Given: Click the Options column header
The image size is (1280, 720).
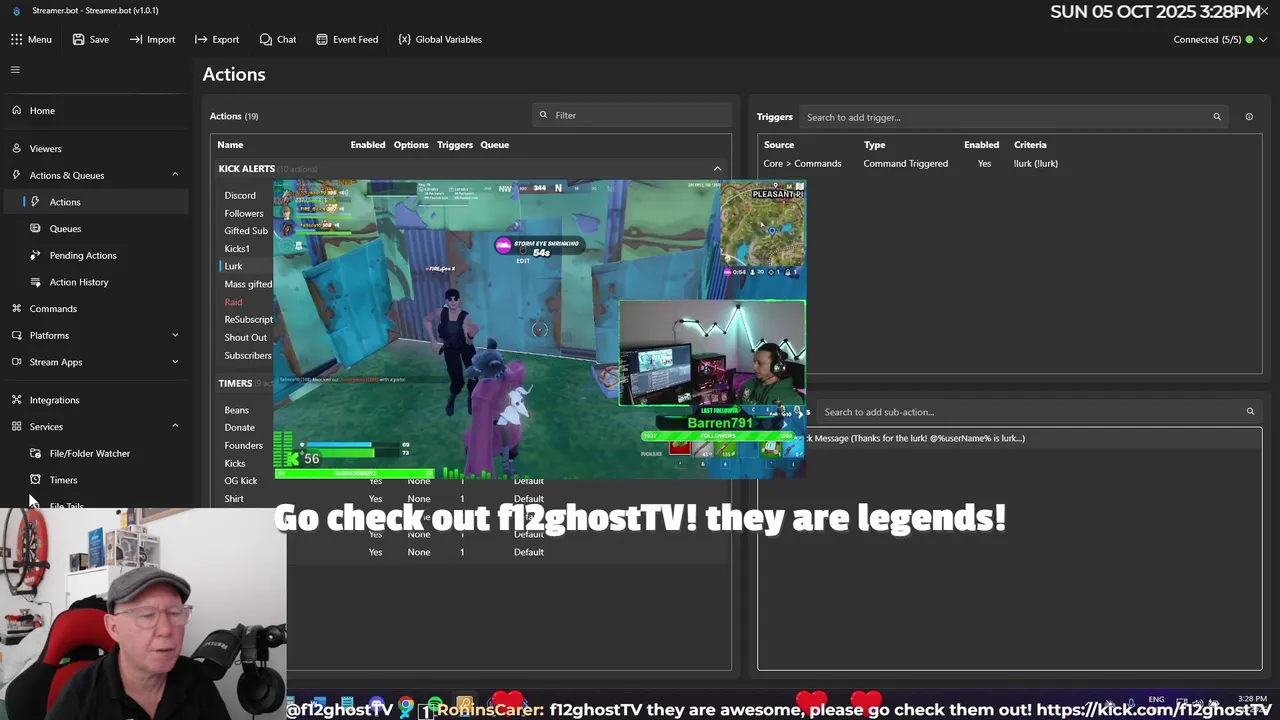Looking at the screenshot, I should (x=411, y=145).
